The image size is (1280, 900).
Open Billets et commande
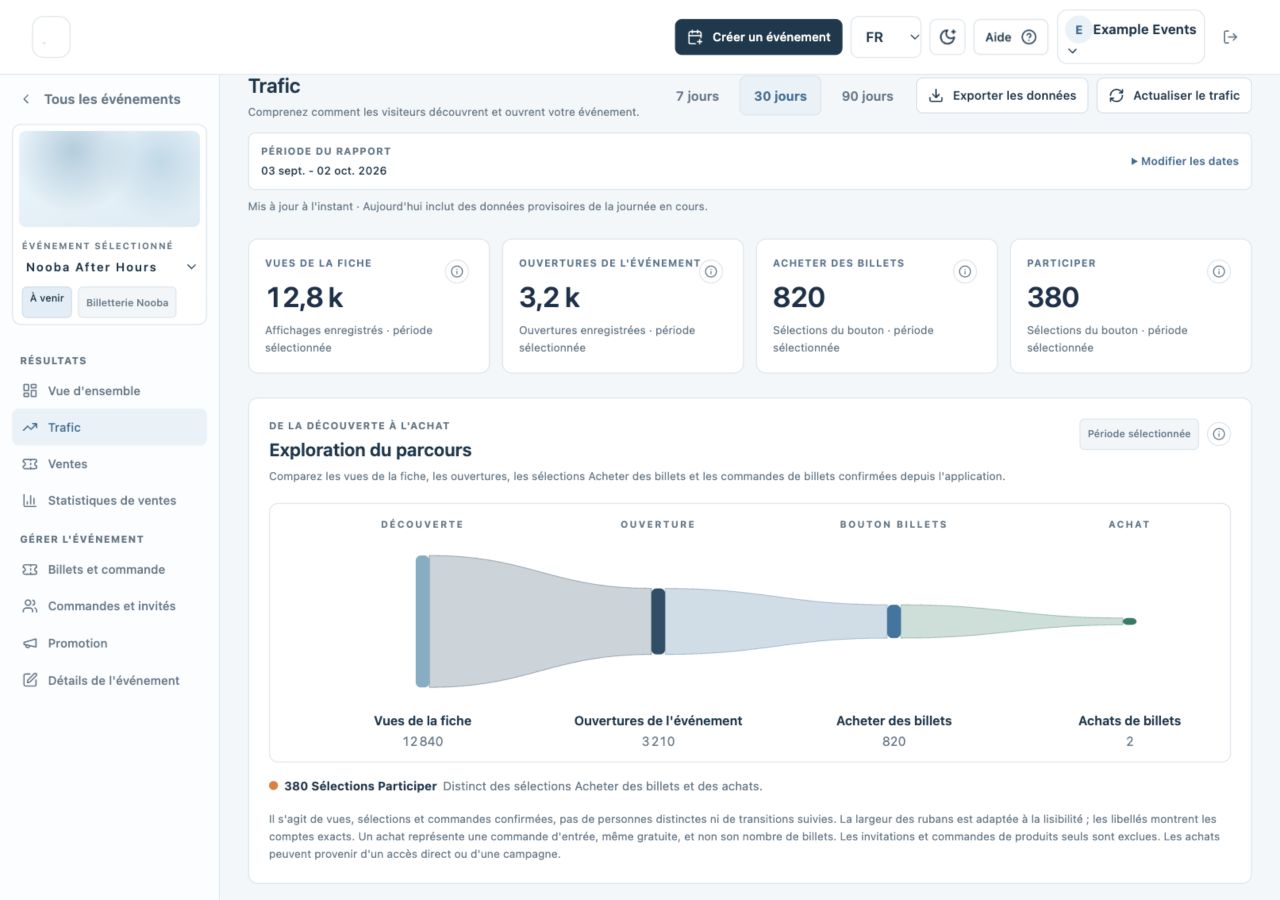click(x=109, y=569)
